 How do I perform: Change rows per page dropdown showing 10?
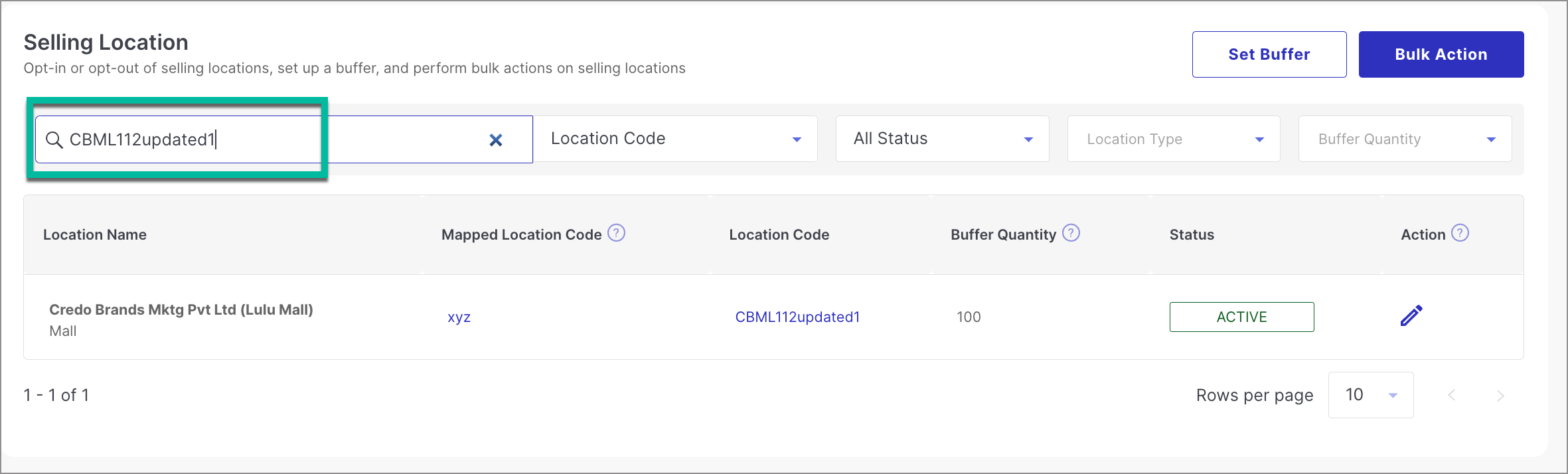[x=1371, y=395]
